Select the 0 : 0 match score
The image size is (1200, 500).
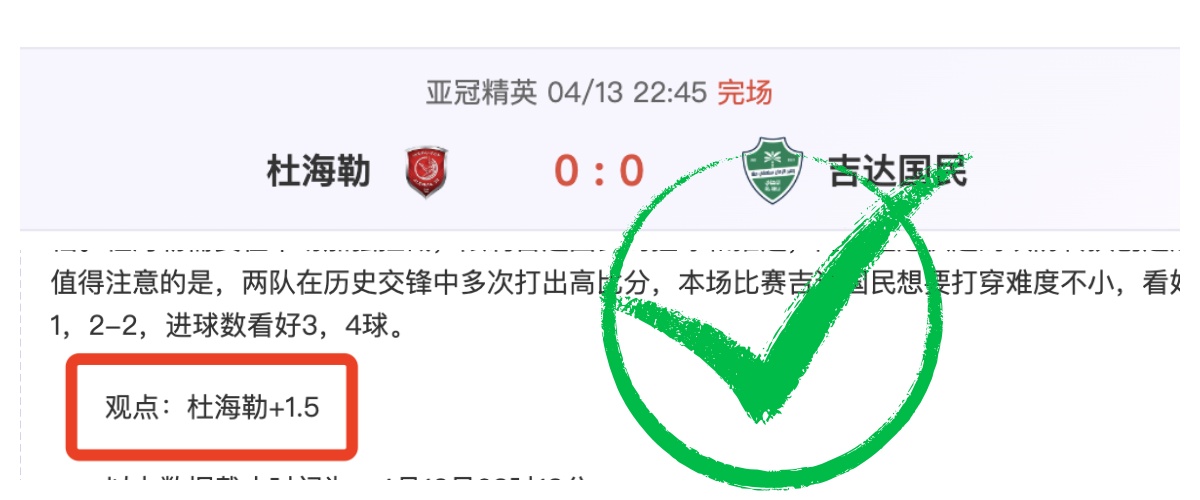click(x=600, y=172)
